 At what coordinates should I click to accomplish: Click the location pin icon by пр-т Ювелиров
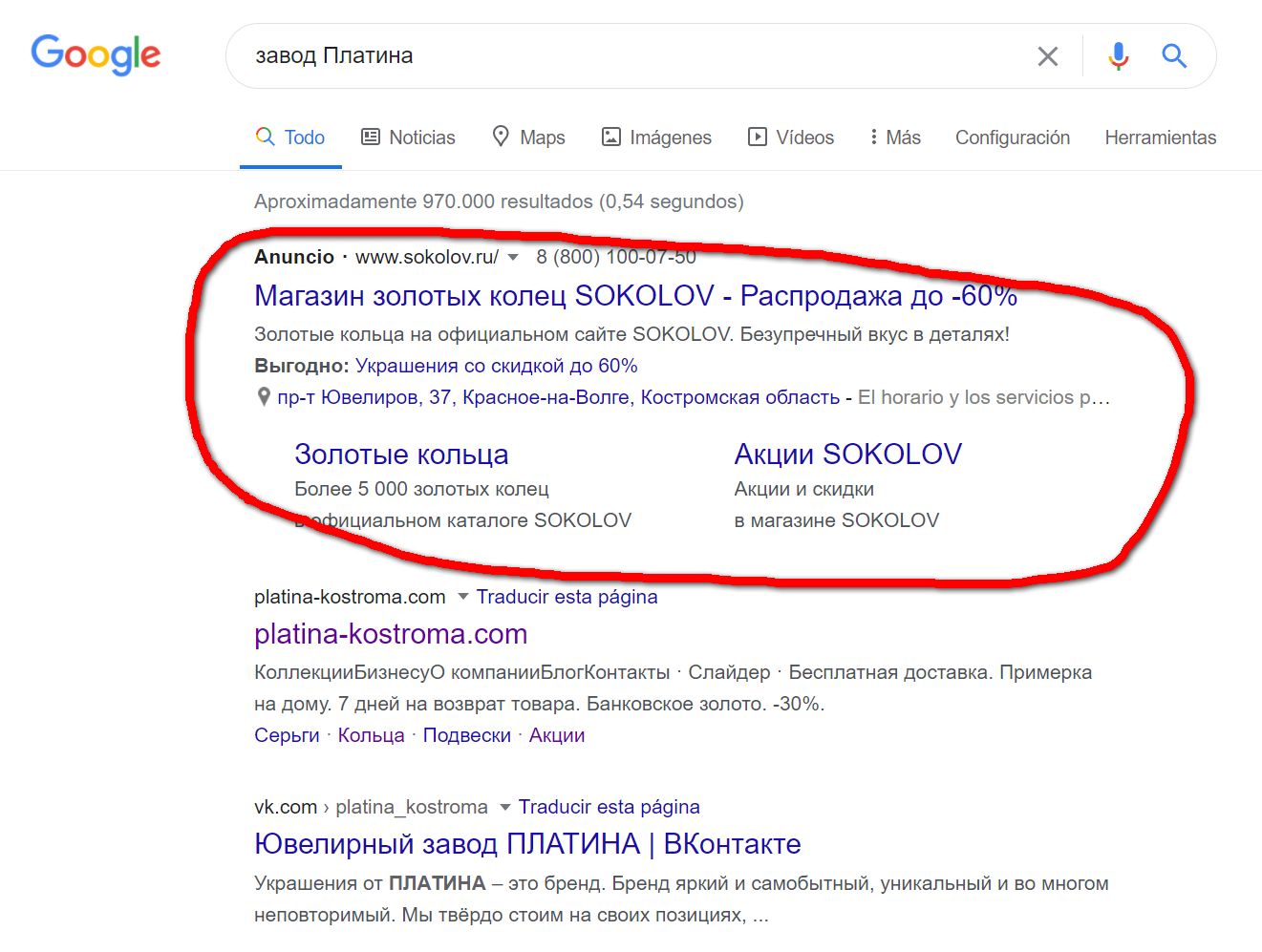(x=264, y=397)
